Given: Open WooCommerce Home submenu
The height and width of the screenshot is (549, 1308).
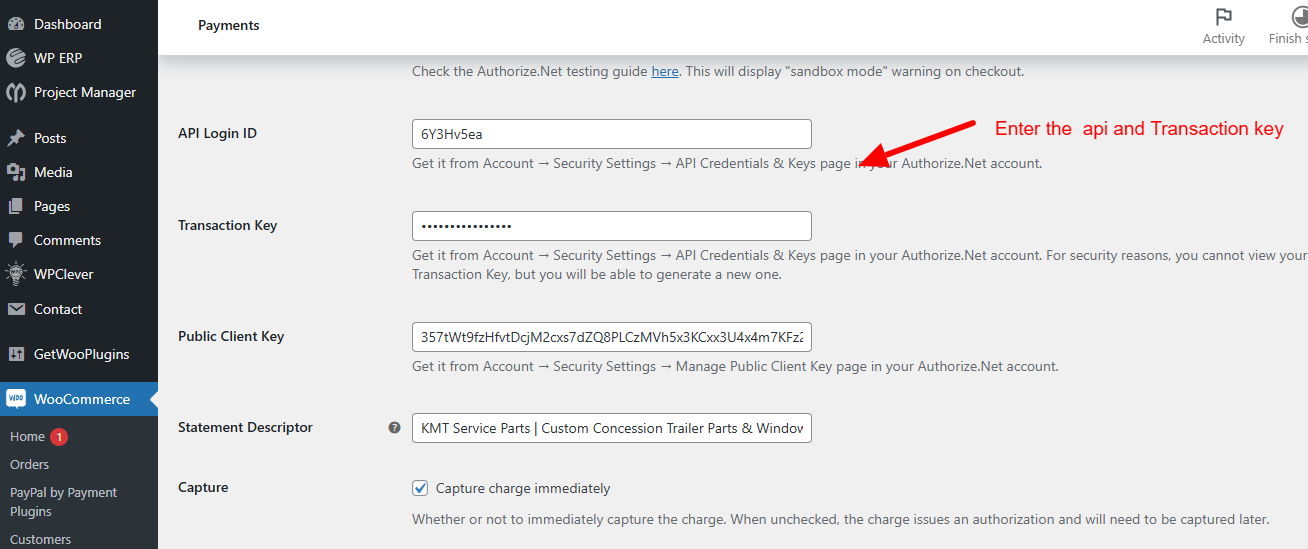Looking at the screenshot, I should coord(27,437).
